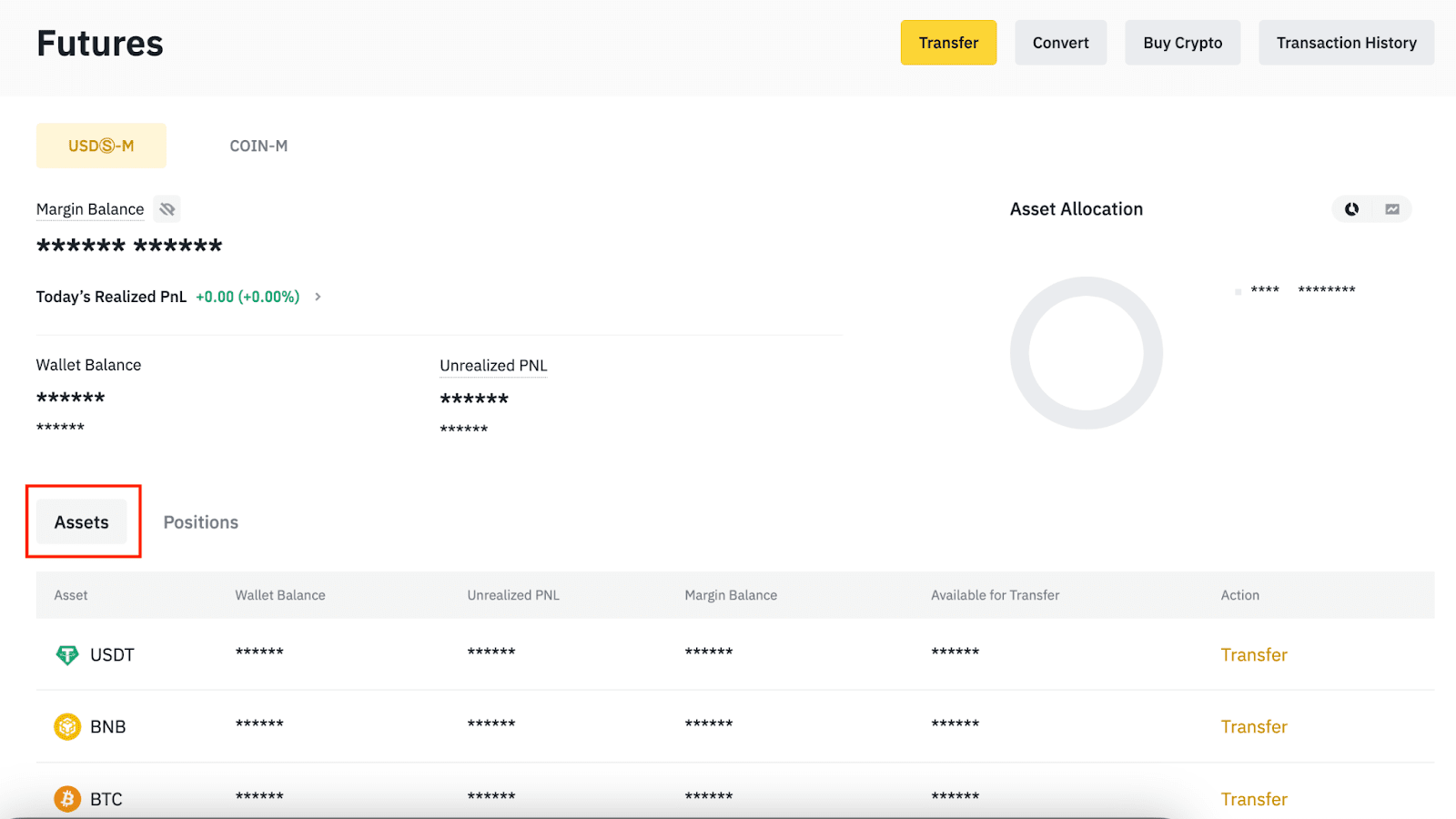The height and width of the screenshot is (819, 1456).
Task: Switch Asset Allocation to line chart view
Action: (1392, 209)
